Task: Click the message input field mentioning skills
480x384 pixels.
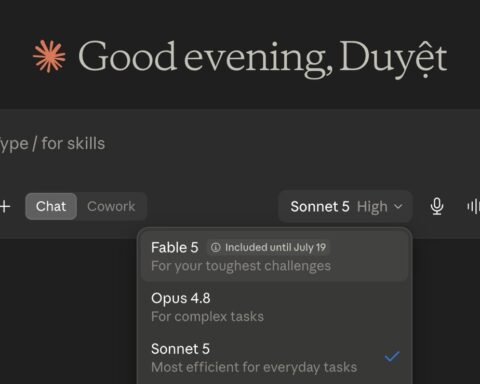Action: 240,144
